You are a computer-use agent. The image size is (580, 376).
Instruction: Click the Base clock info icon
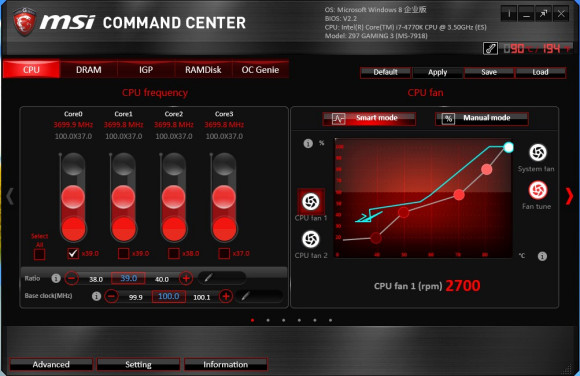coord(96,296)
